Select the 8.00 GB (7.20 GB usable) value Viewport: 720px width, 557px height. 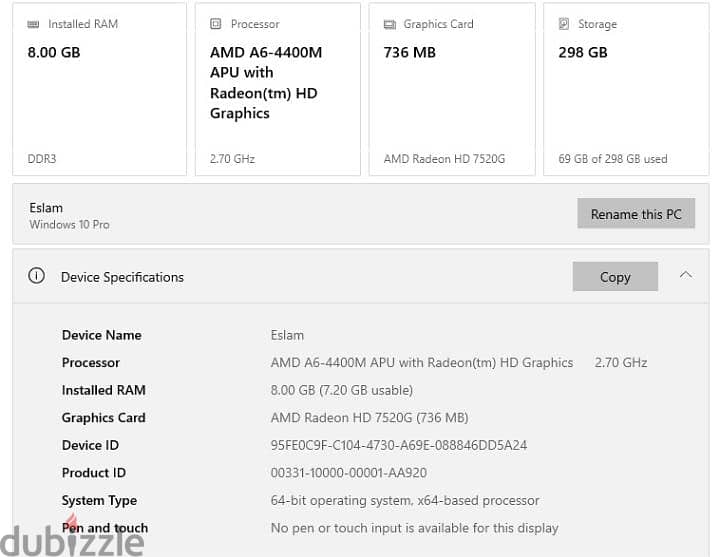342,390
